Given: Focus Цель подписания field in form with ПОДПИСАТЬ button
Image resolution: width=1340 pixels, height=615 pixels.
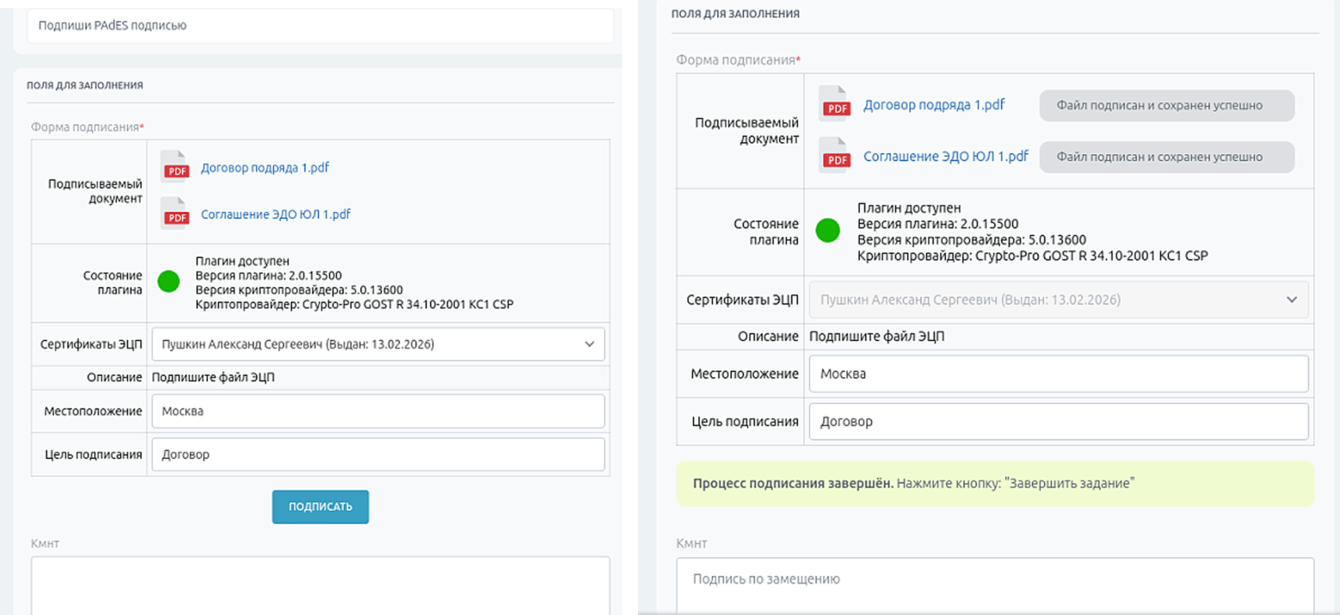Looking at the screenshot, I should coord(378,454).
